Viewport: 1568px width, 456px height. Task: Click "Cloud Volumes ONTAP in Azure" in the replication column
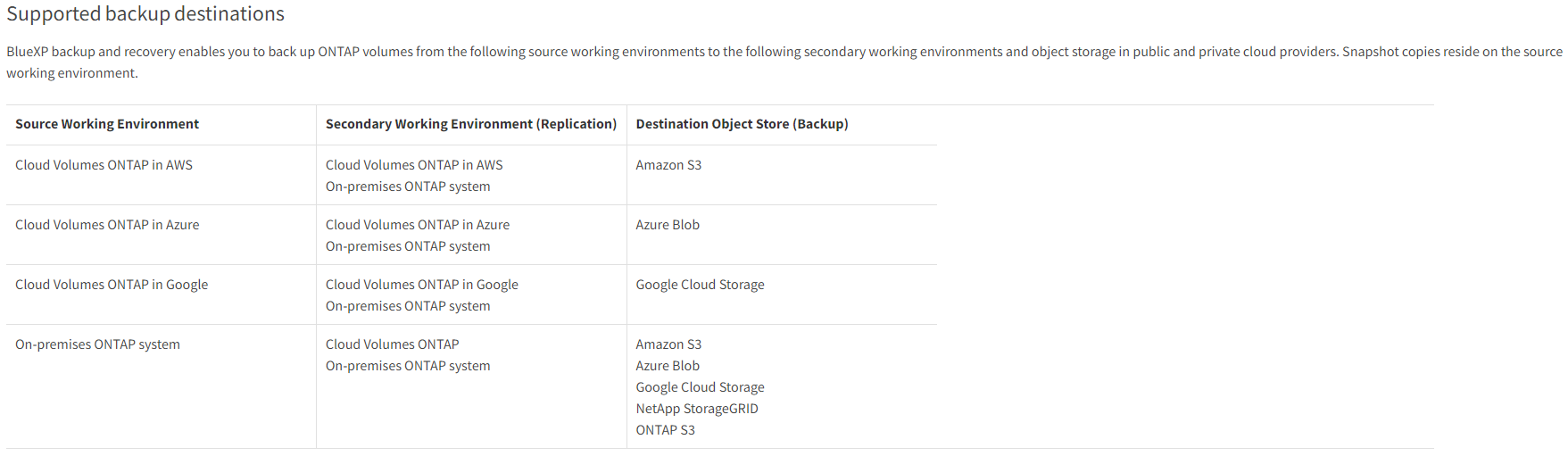click(418, 225)
